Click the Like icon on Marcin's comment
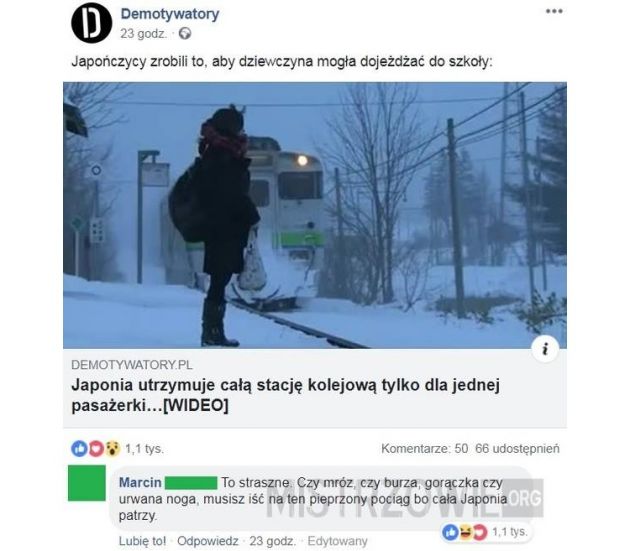This screenshot has height=551, width=630. tap(450, 533)
